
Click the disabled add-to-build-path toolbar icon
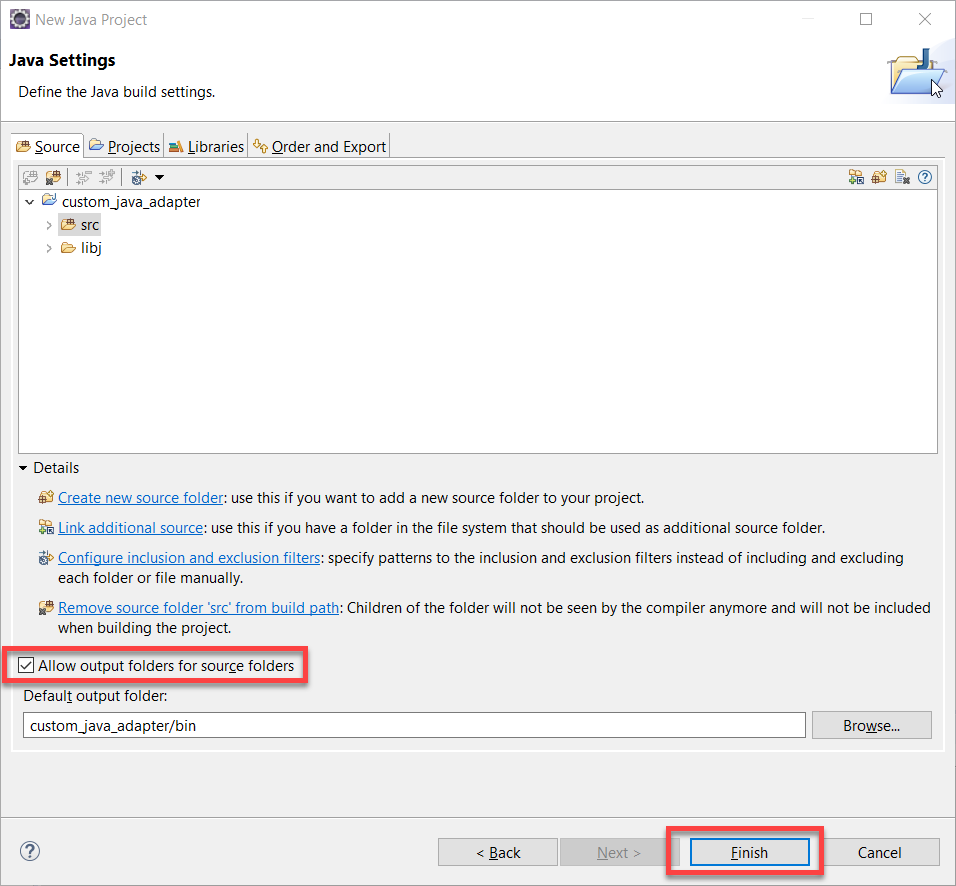point(30,177)
